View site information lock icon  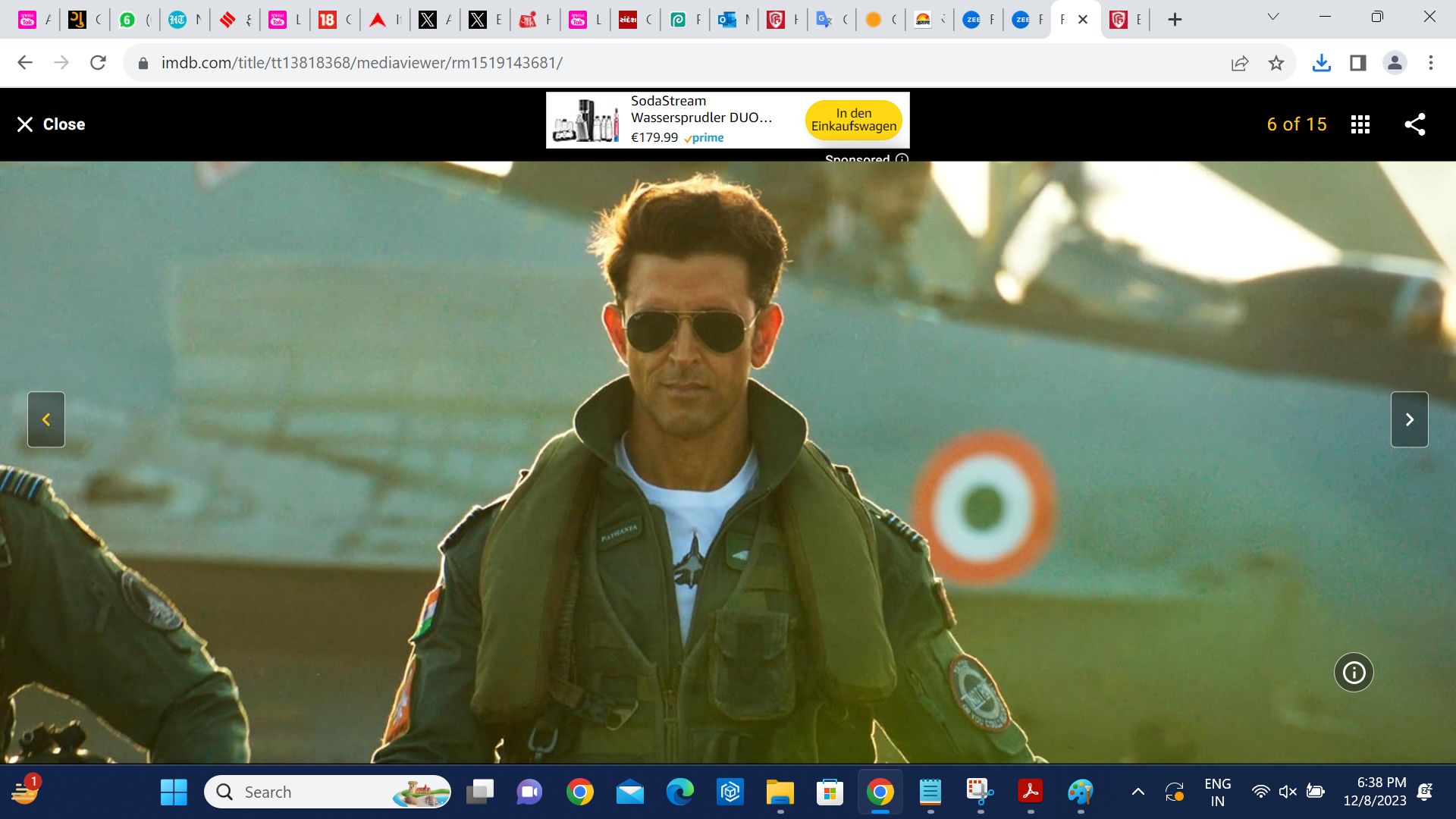143,63
